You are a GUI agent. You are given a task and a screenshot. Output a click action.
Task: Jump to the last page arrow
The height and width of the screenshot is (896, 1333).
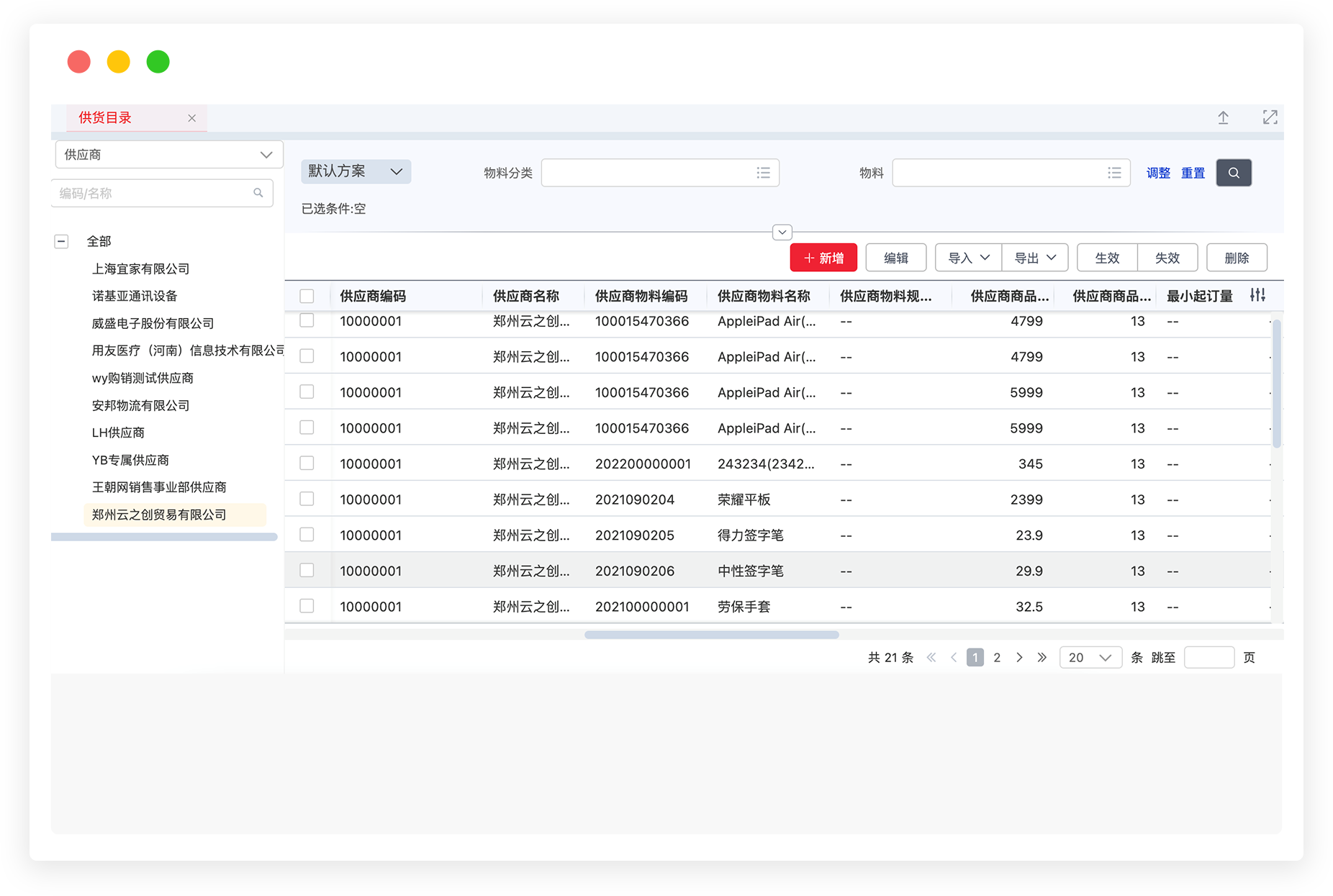point(1041,657)
